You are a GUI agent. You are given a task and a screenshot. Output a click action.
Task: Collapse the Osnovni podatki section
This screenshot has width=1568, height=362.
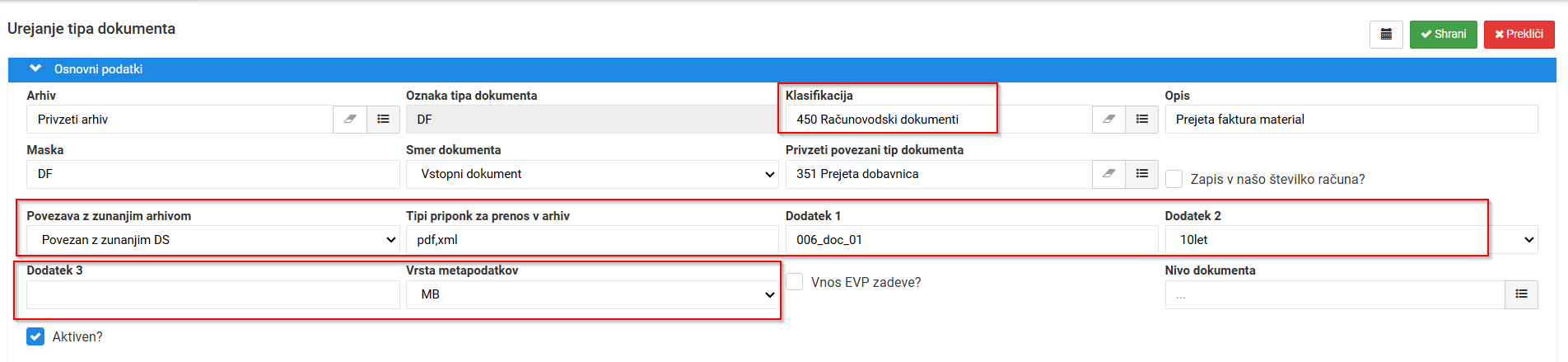[35, 69]
